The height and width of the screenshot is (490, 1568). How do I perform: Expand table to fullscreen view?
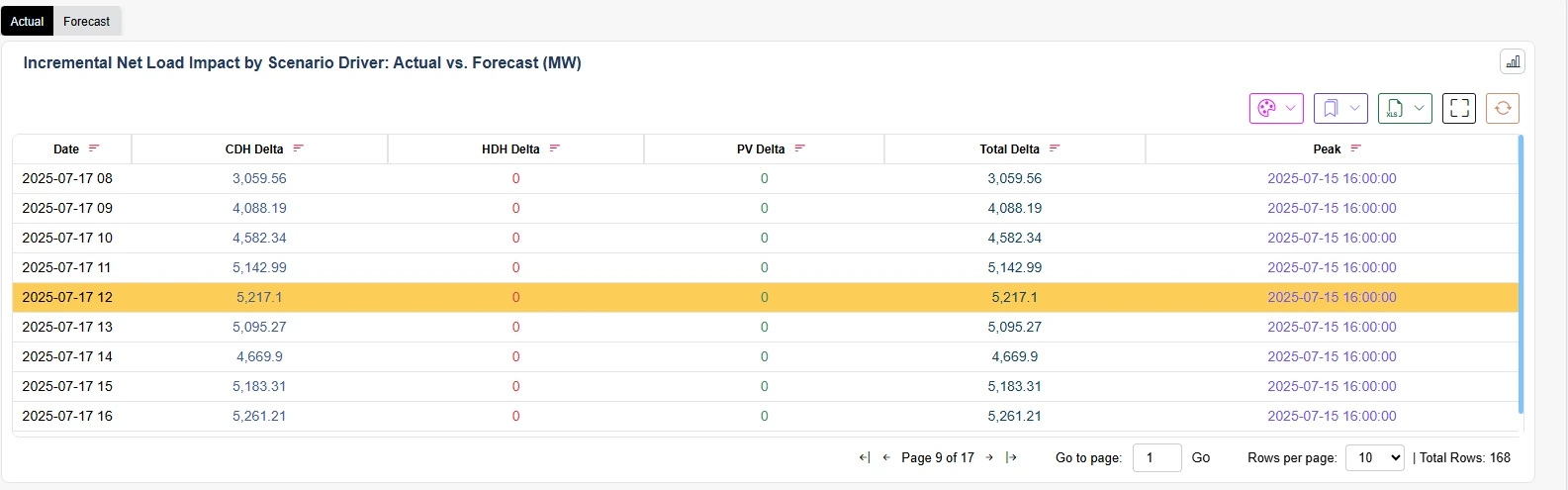[x=1459, y=108]
